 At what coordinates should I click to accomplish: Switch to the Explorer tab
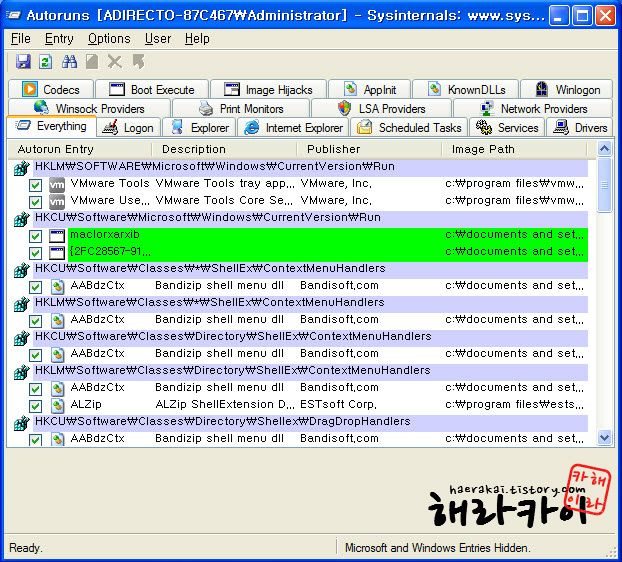point(200,128)
